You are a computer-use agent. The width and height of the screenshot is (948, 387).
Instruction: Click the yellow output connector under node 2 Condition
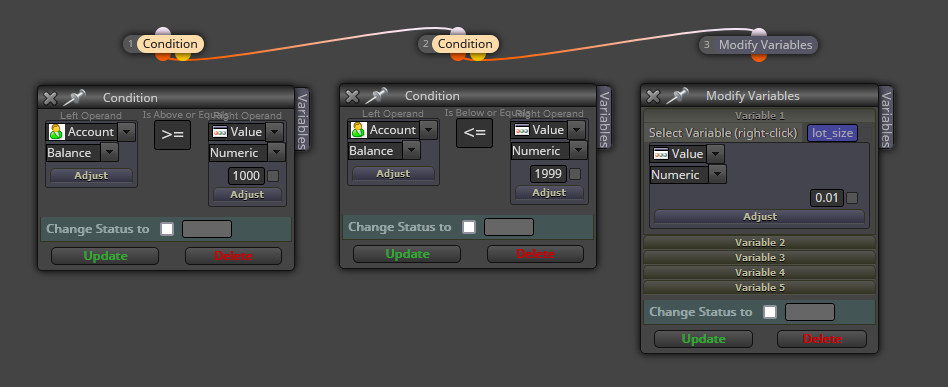(x=478, y=56)
